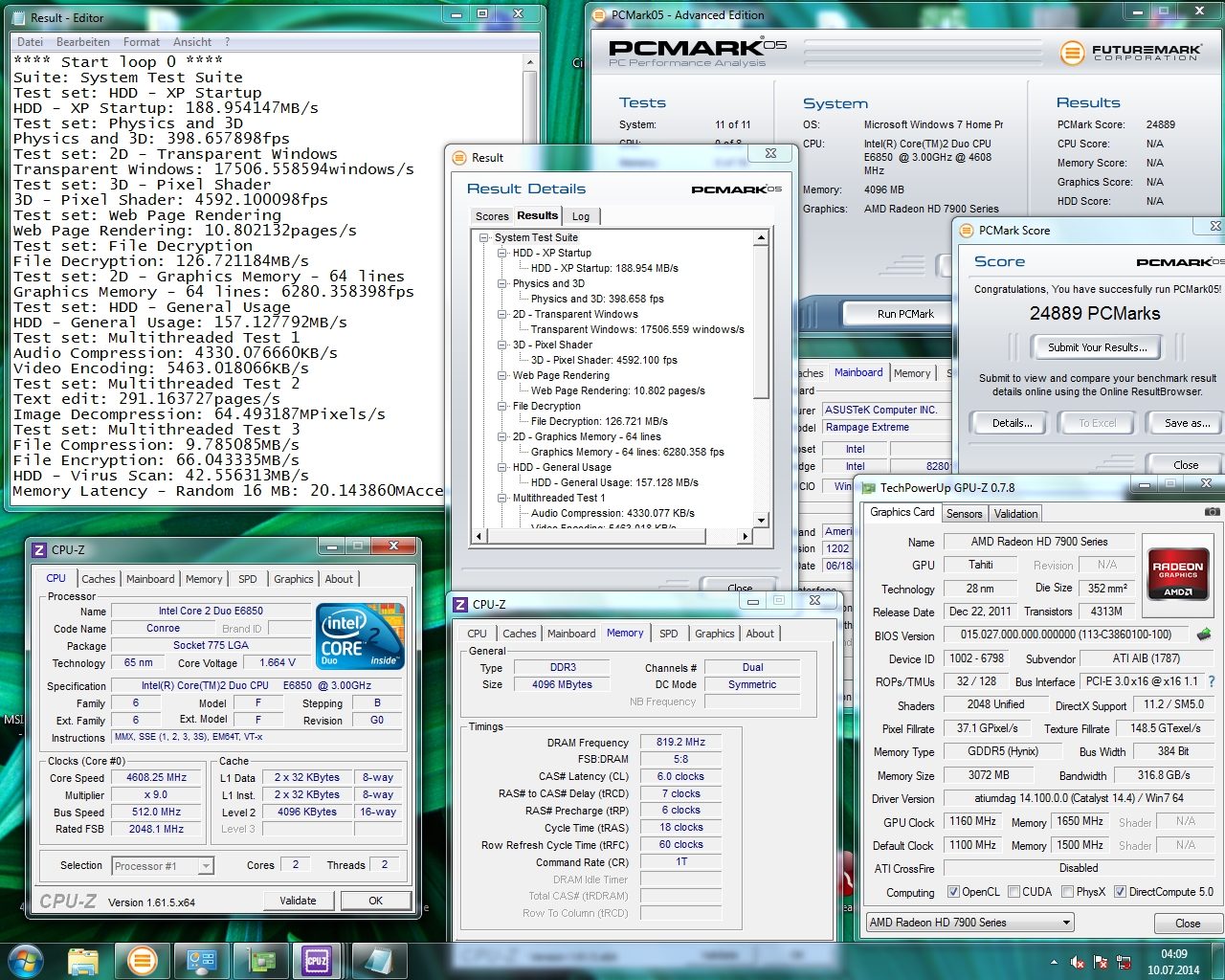This screenshot has height=980, width=1225.
Task: Open the Scores tab in Result Details
Action: (492, 216)
